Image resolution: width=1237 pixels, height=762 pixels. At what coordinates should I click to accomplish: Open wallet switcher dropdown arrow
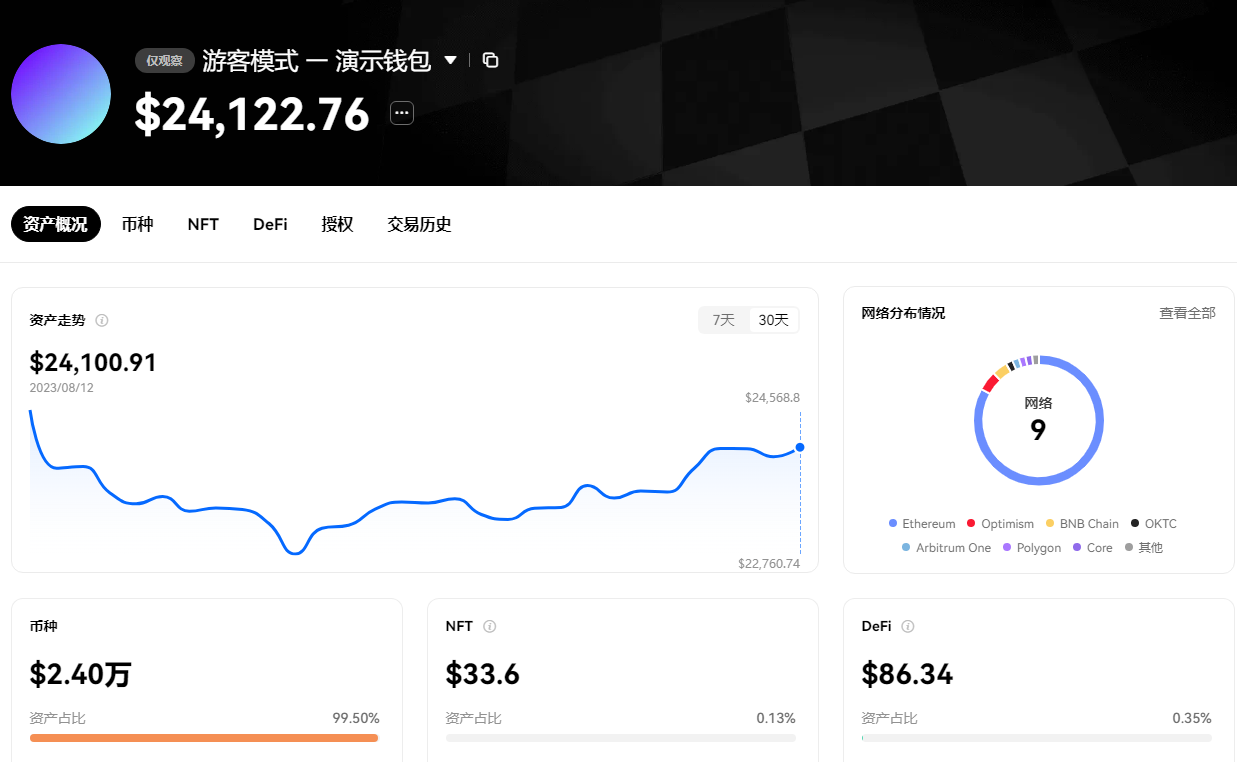(451, 60)
